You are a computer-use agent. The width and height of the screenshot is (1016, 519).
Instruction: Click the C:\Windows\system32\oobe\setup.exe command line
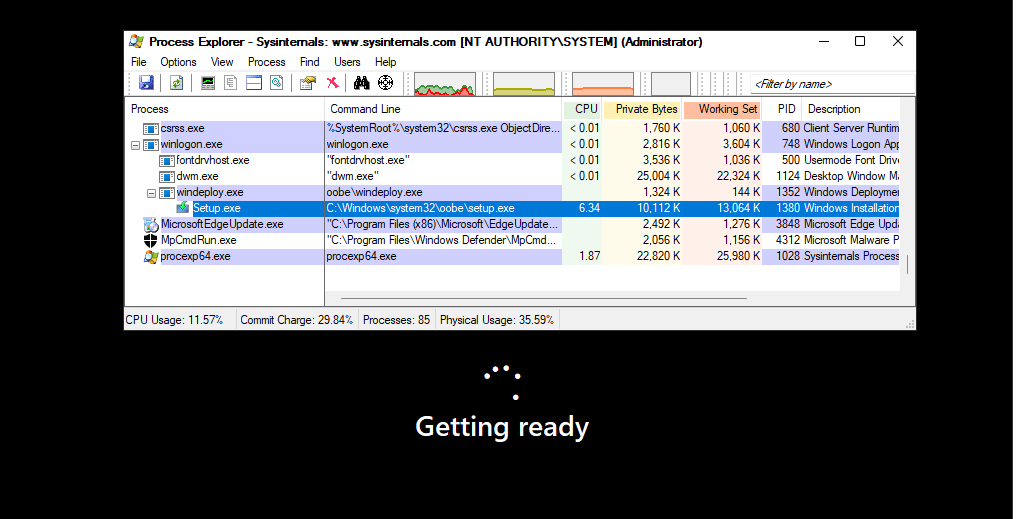point(421,209)
